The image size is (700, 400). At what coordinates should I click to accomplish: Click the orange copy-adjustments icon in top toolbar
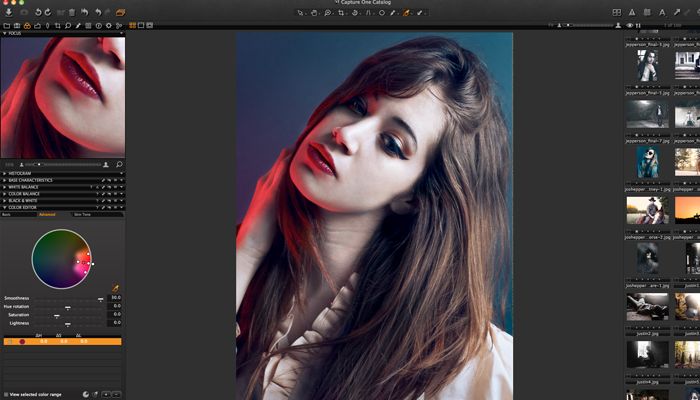(120, 12)
